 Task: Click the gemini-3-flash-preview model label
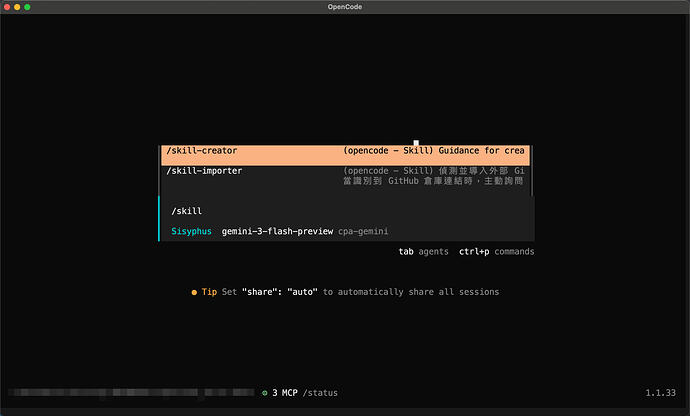(x=277, y=231)
